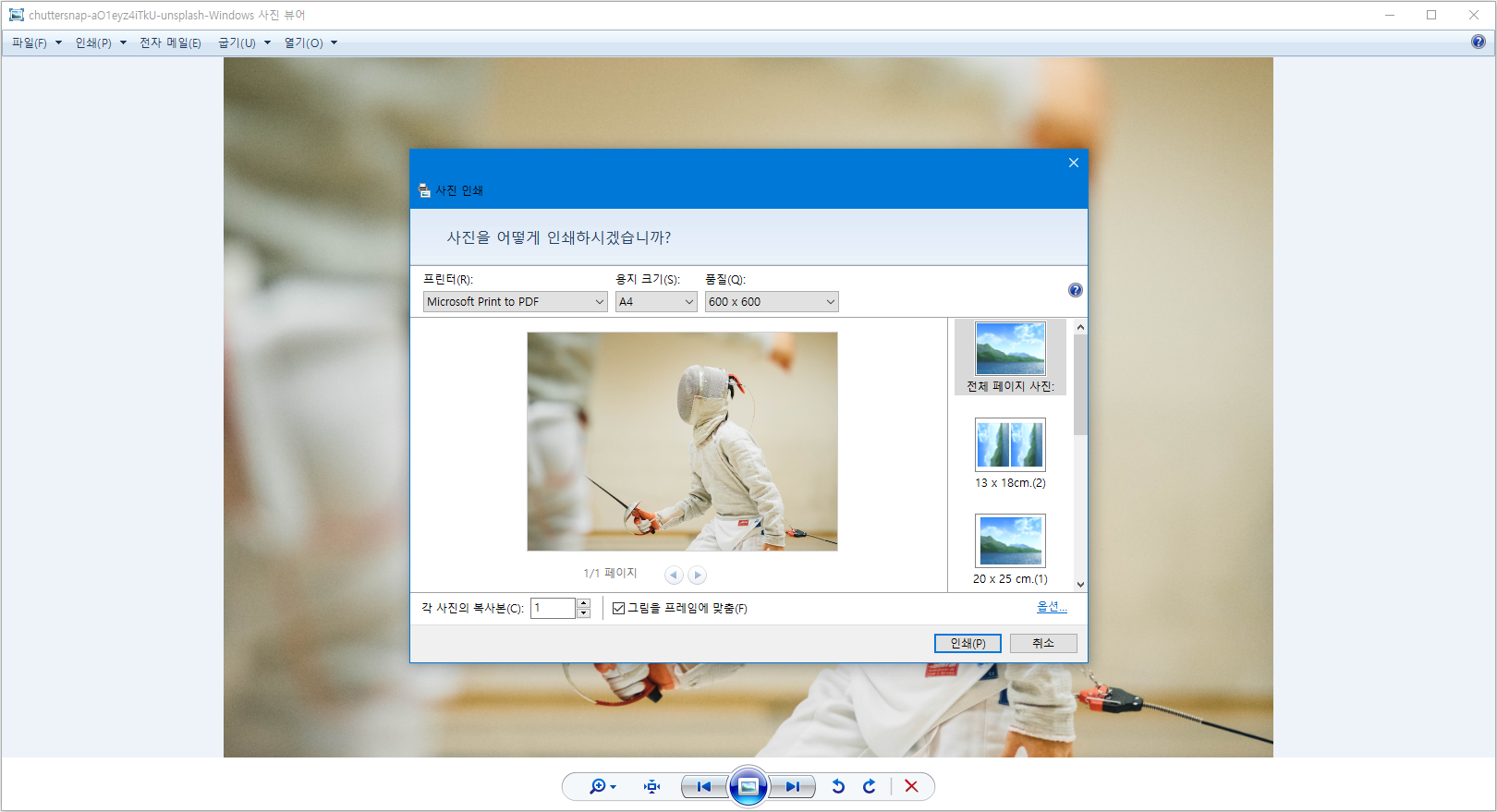
Task: Click the actual size fit icon
Action: coord(652,786)
